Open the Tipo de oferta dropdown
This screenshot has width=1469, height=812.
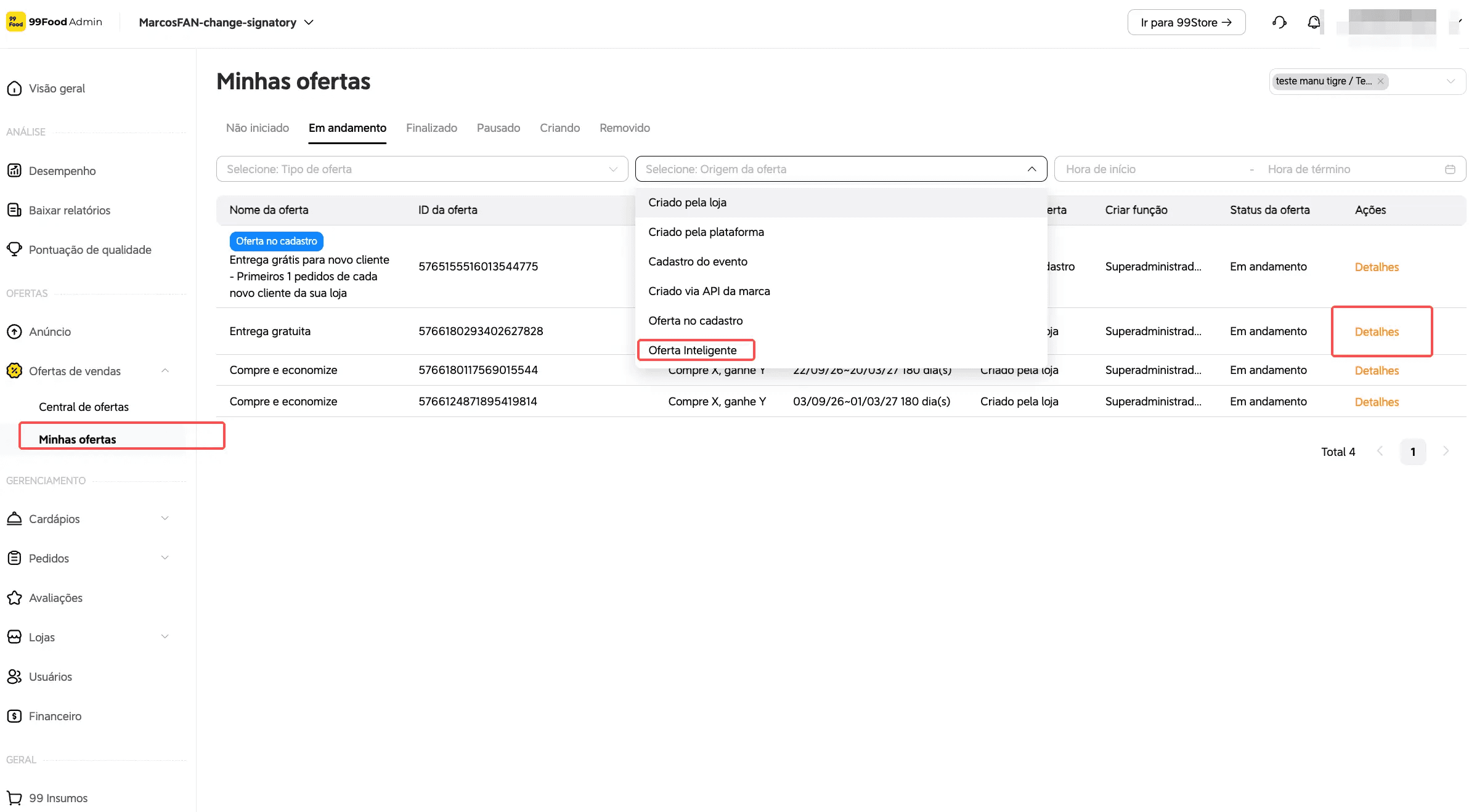(422, 169)
